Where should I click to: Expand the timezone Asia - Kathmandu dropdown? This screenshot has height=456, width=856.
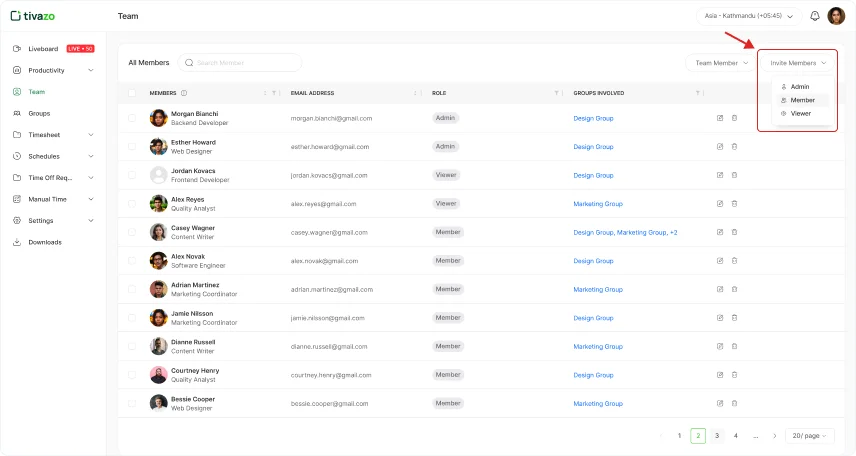(750, 16)
